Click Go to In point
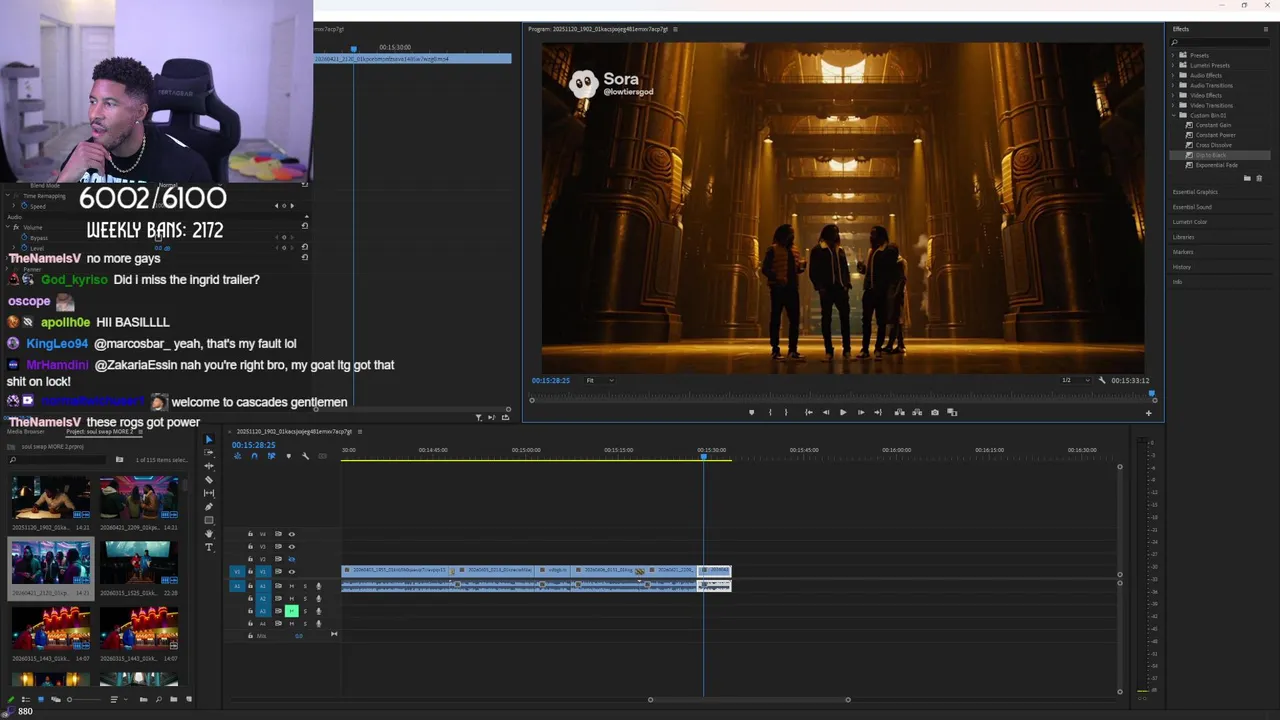This screenshot has width=1280, height=720. coord(809,412)
